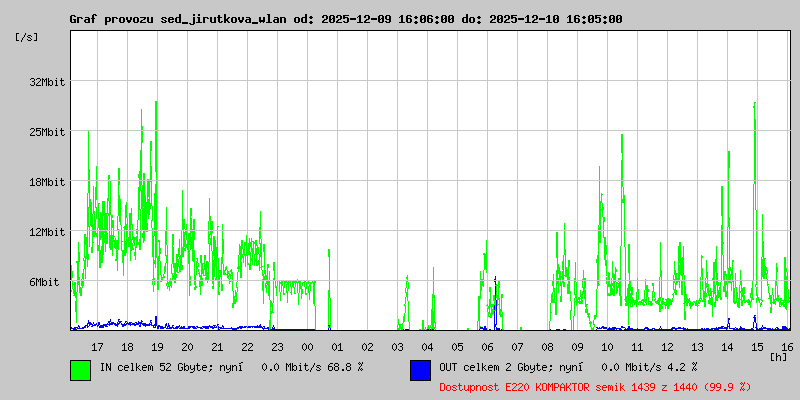Click hour label 21 on time axis
The height and width of the screenshot is (400, 800).
tap(217, 347)
